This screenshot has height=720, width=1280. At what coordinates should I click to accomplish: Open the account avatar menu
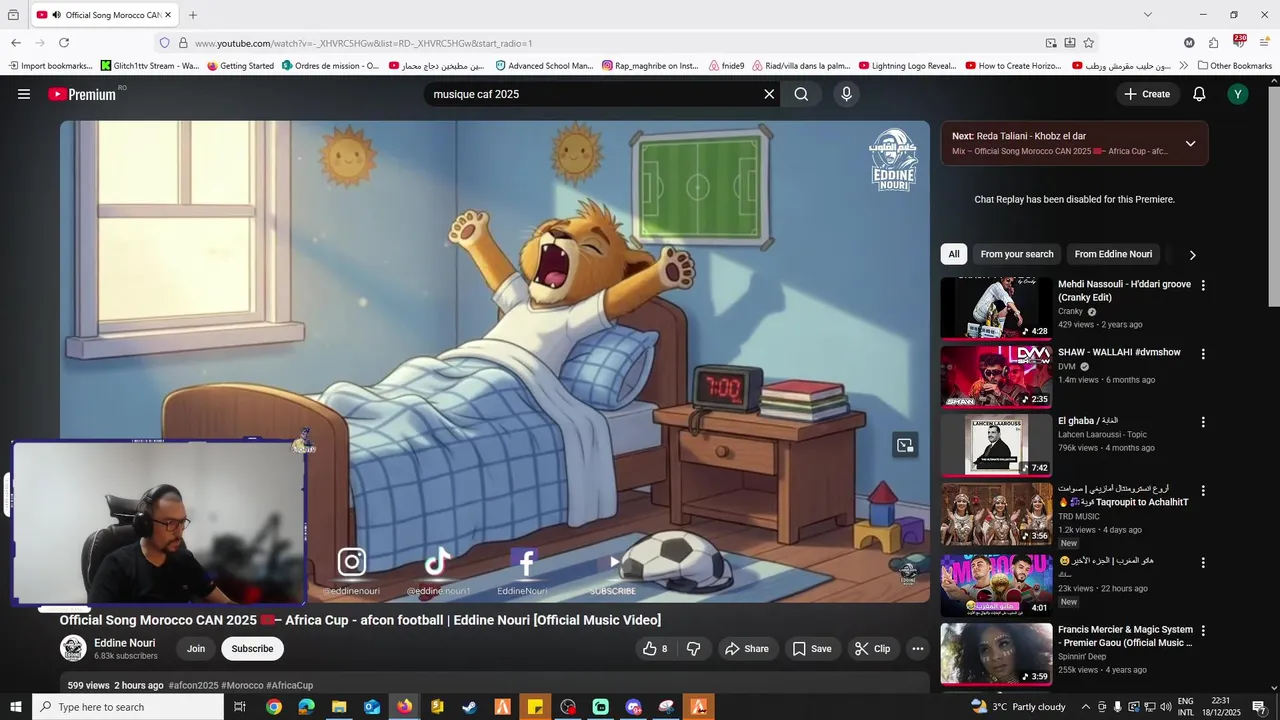1238,94
